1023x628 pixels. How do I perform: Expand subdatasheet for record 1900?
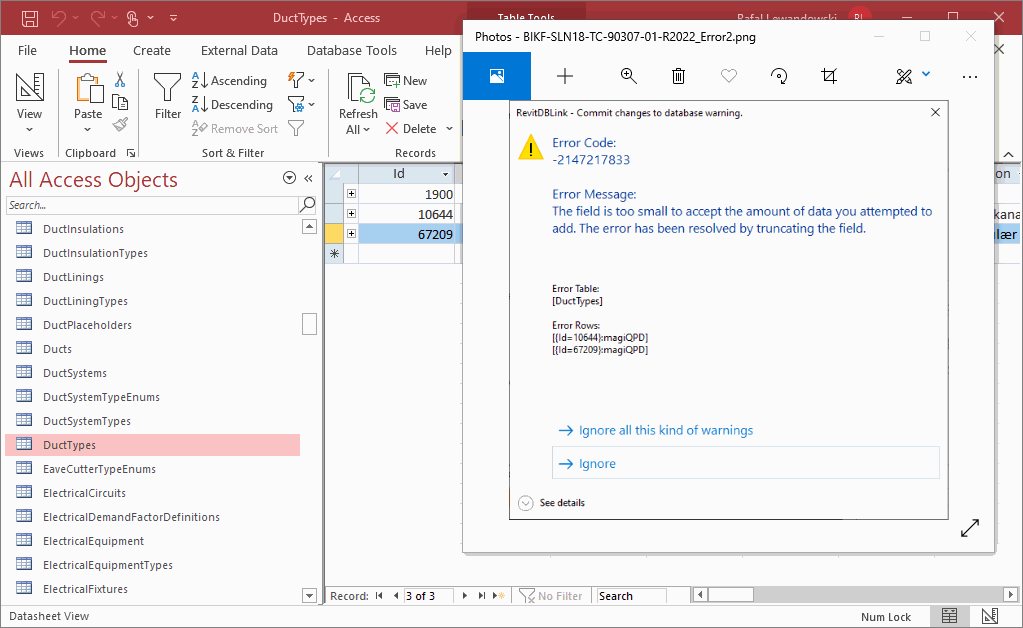351,194
